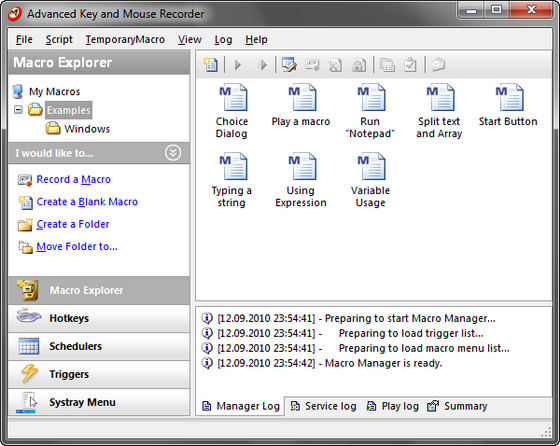
Task: Select the Windows folder in tree
Action: 87,129
